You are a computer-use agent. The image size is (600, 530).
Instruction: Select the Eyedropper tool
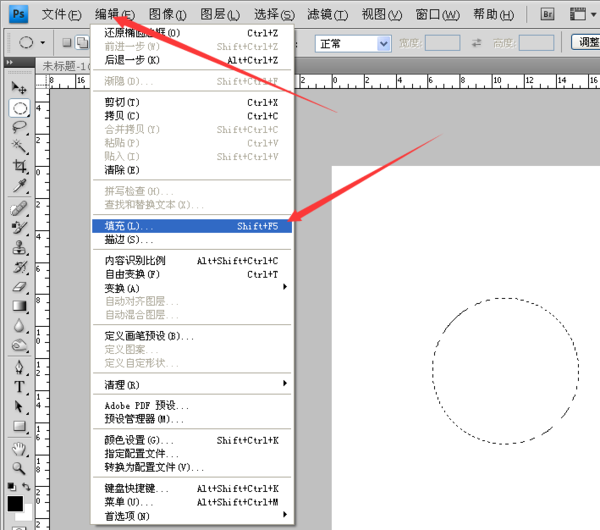(19, 186)
